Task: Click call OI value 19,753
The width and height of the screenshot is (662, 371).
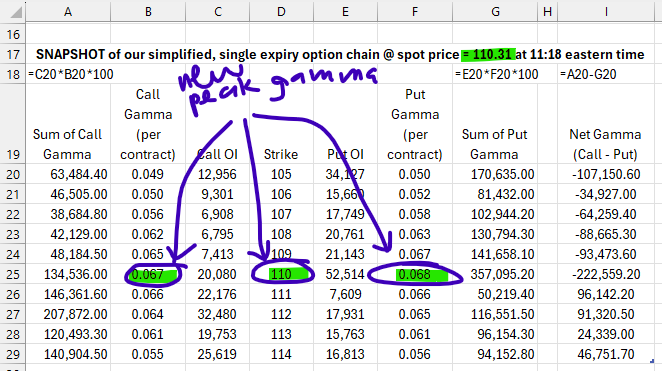Action: point(217,334)
